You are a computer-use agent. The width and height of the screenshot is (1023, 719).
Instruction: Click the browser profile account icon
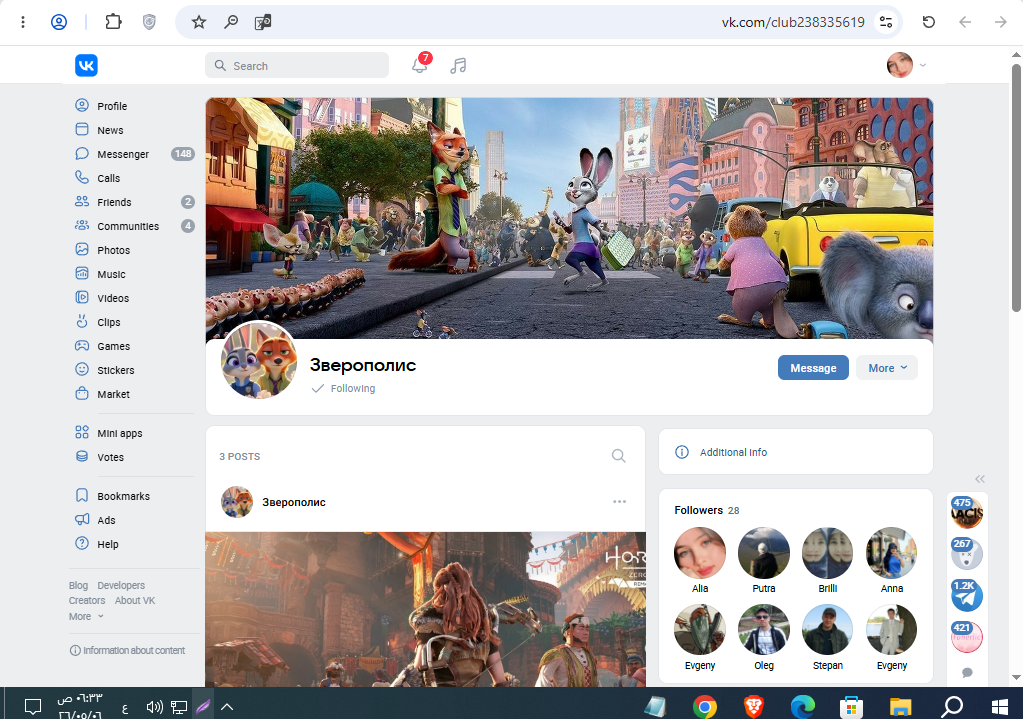tap(59, 22)
